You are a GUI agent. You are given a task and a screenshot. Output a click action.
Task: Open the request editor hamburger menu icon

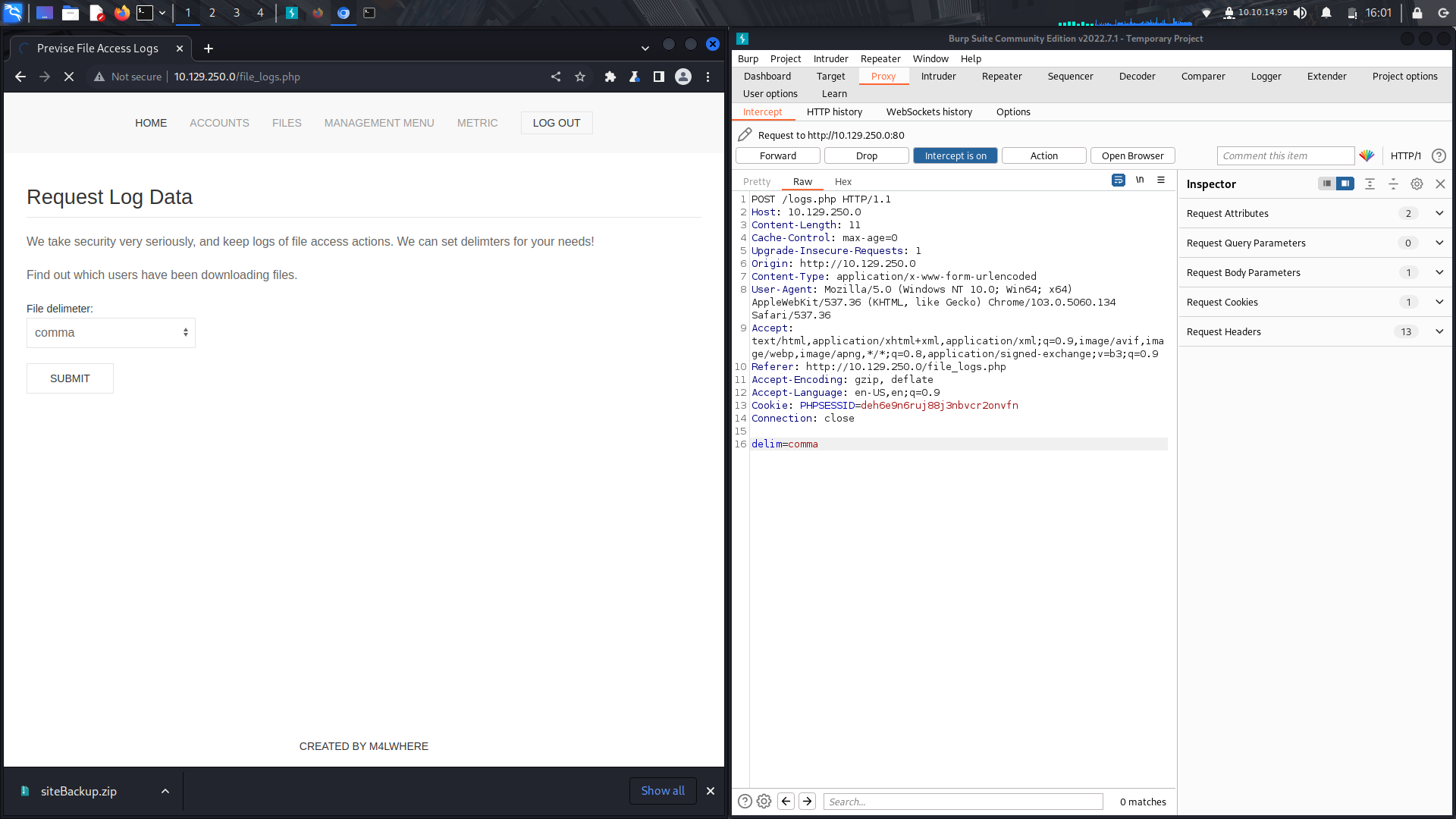1161,180
